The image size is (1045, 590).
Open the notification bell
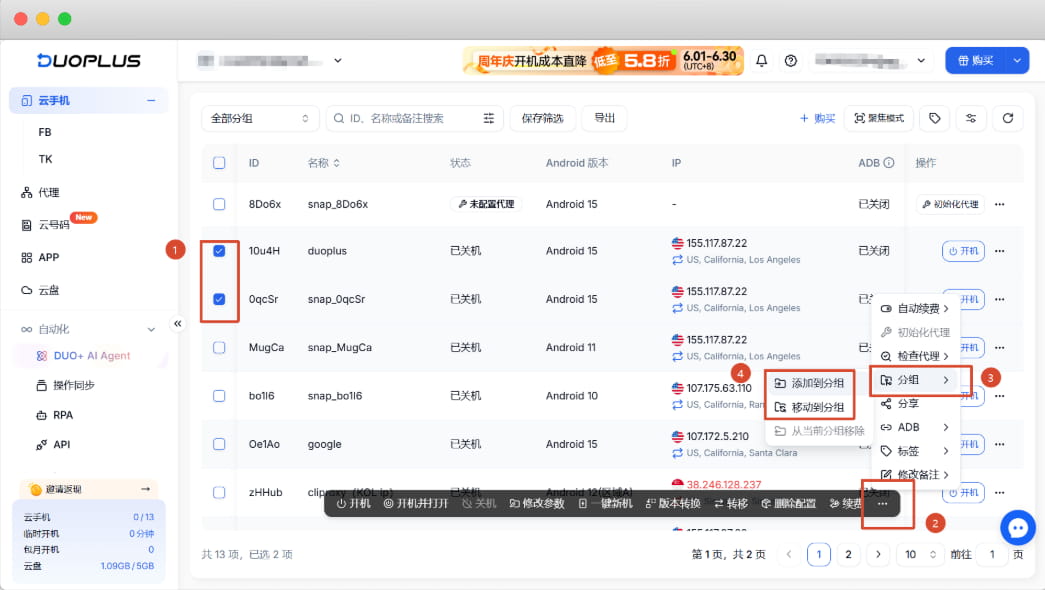pos(761,61)
